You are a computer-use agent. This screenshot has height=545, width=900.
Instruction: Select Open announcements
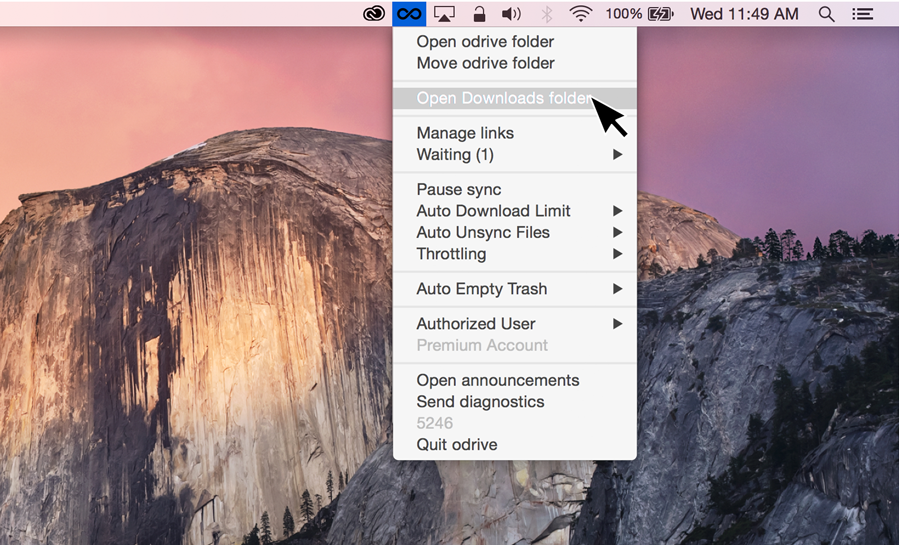point(515,380)
